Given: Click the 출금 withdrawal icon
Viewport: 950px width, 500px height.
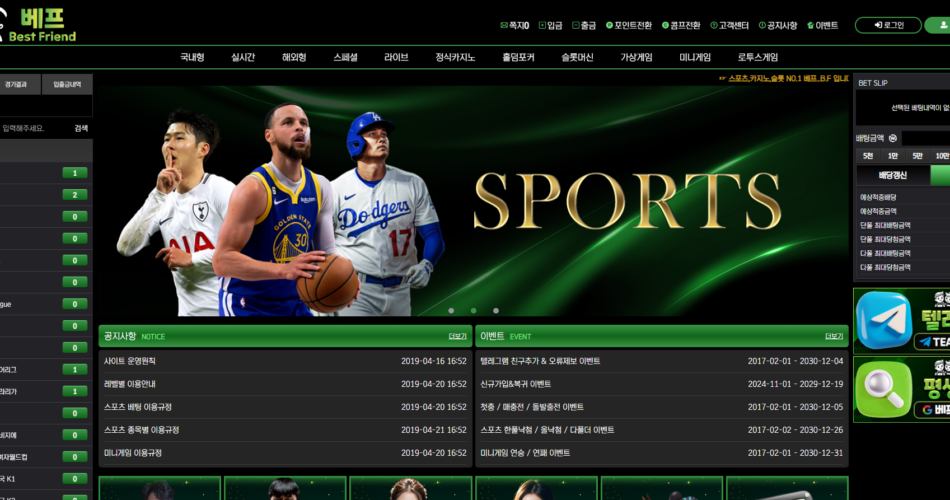Looking at the screenshot, I should coord(575,25).
